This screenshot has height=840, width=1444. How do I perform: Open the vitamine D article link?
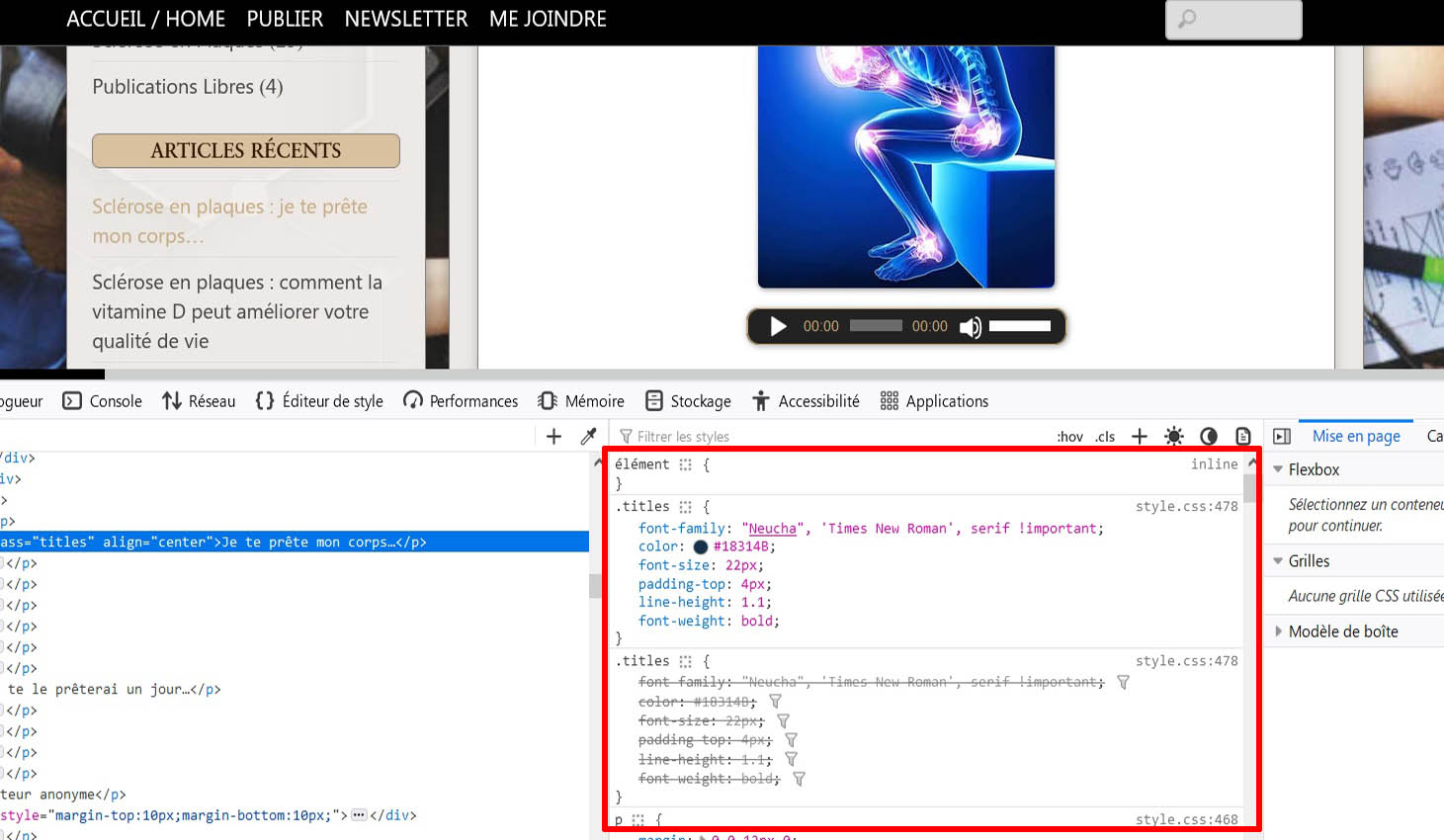pyautogui.click(x=237, y=312)
